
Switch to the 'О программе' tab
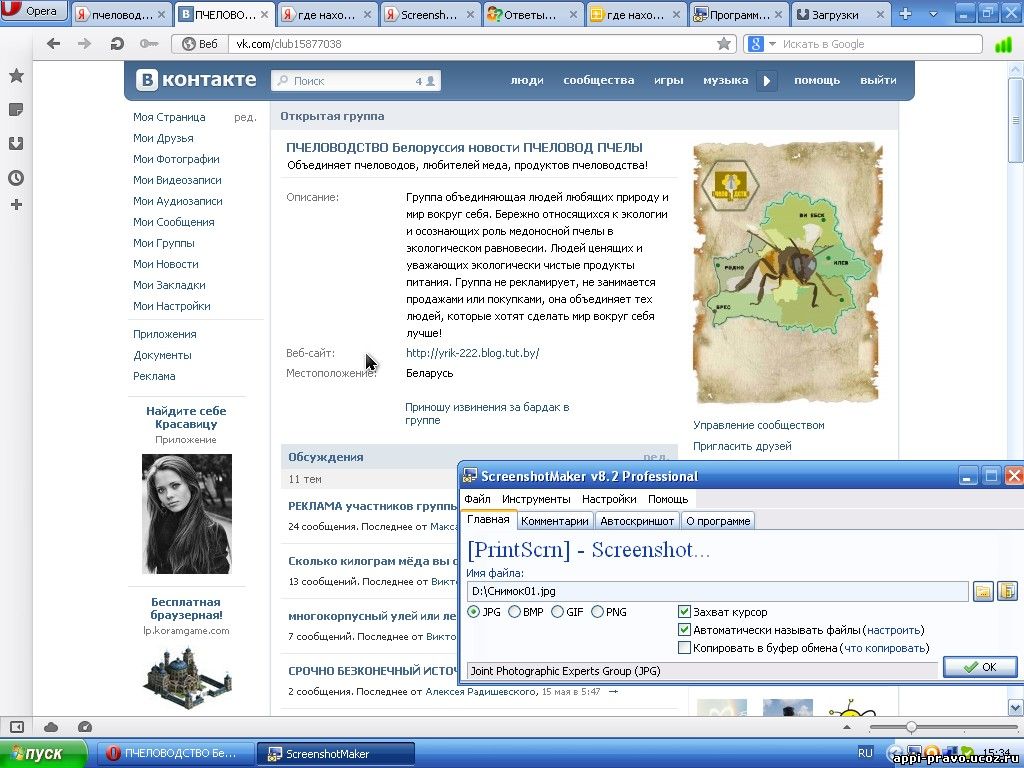pyautogui.click(x=718, y=521)
